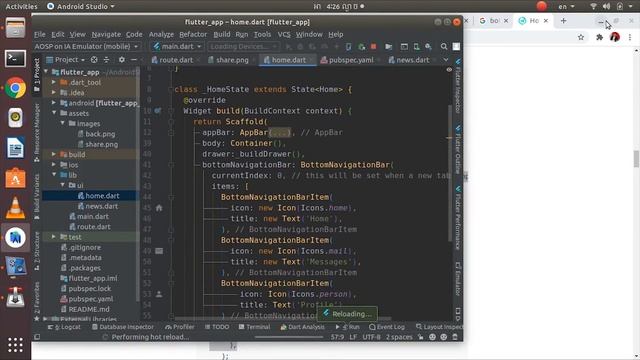
Task: Collapse the assets folder
Action: 53,113
